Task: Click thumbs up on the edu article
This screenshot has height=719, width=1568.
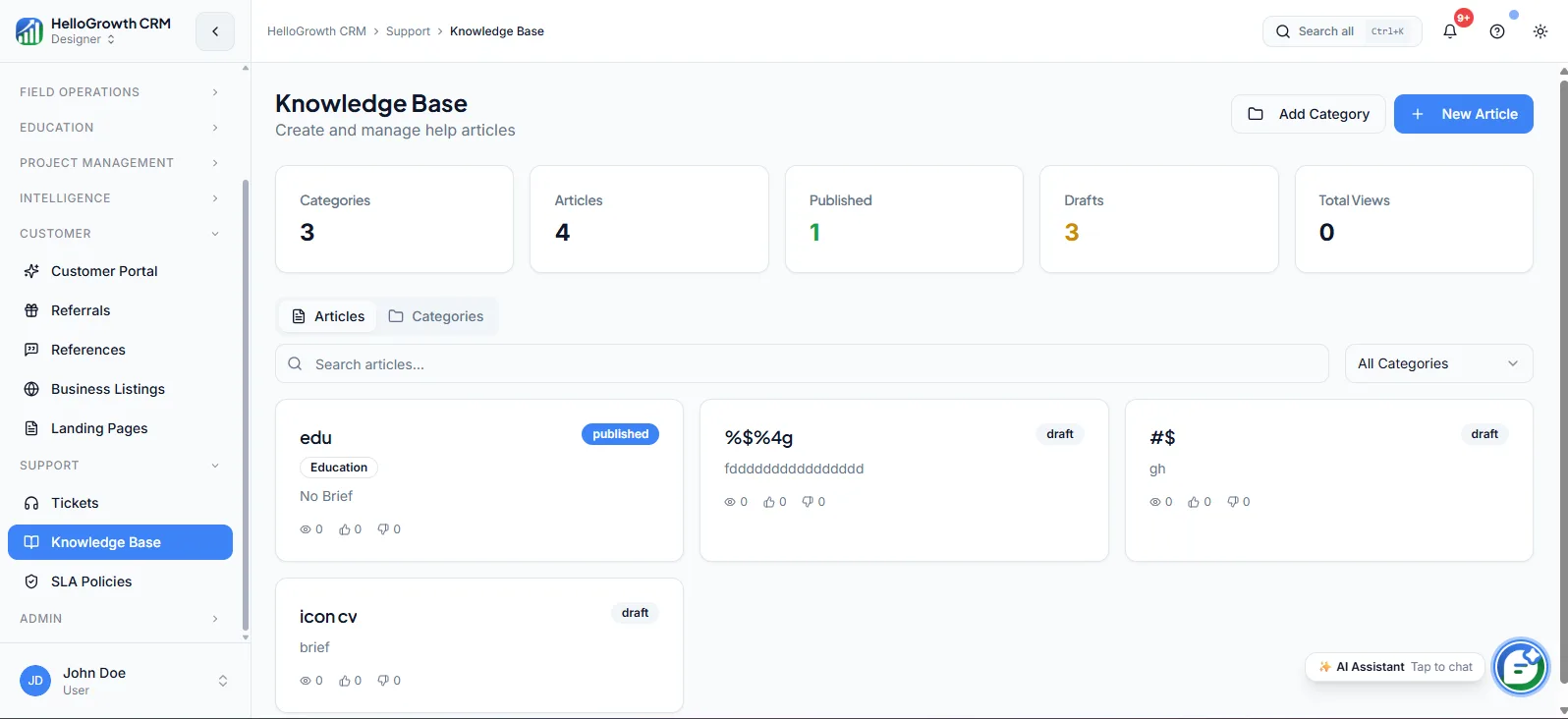Action: (x=345, y=529)
